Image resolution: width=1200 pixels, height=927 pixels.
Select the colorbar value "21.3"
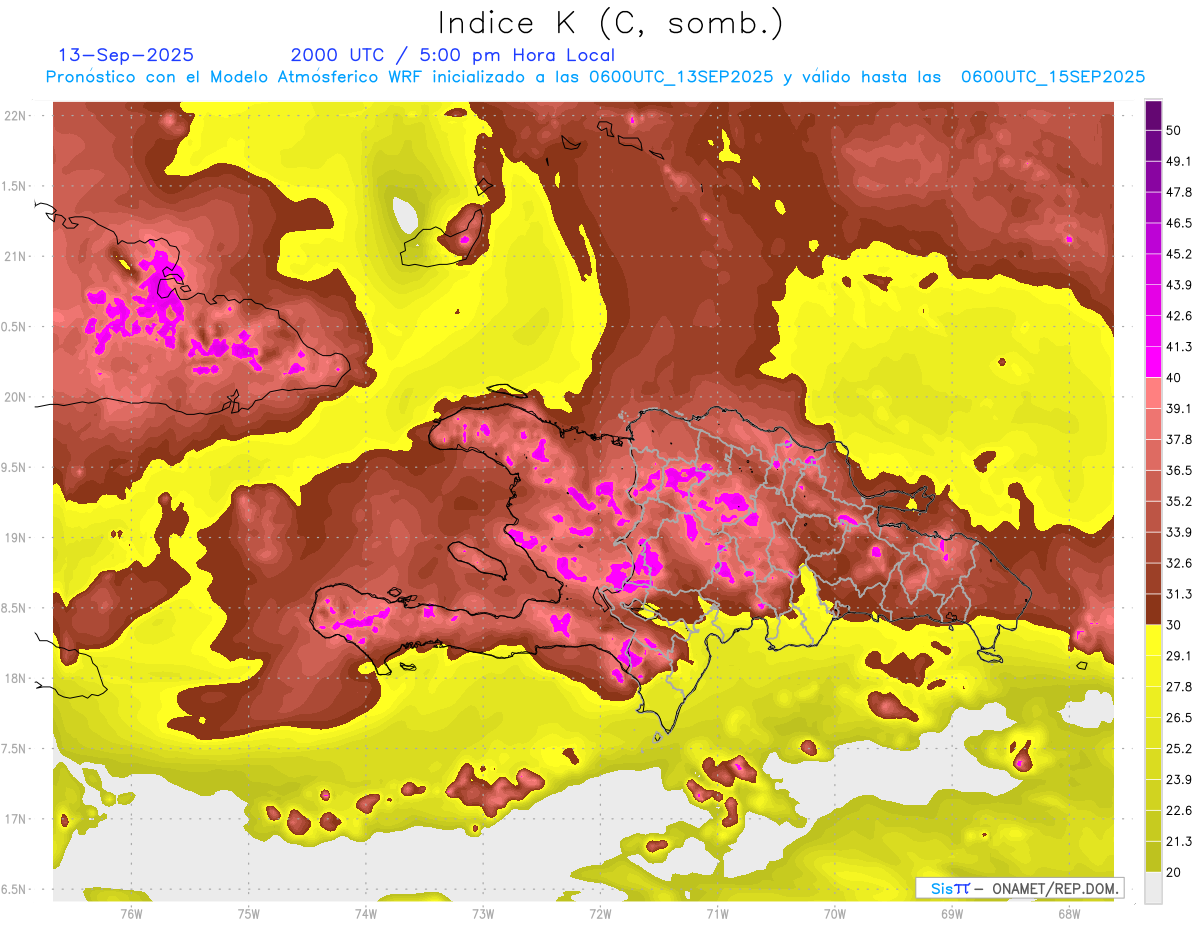pyautogui.click(x=1178, y=842)
